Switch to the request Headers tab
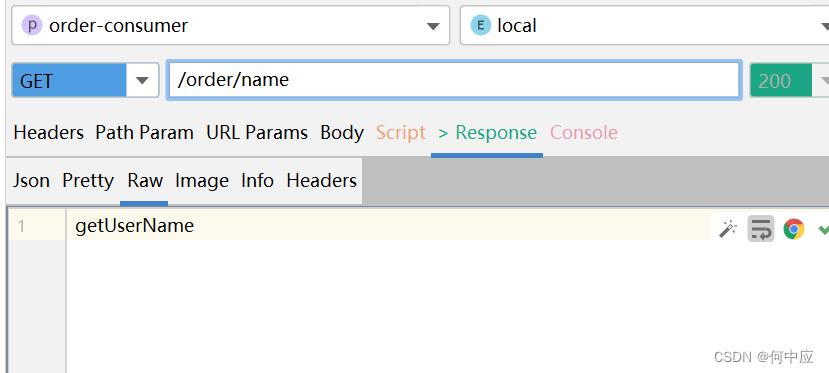The image size is (829, 373). click(49, 133)
